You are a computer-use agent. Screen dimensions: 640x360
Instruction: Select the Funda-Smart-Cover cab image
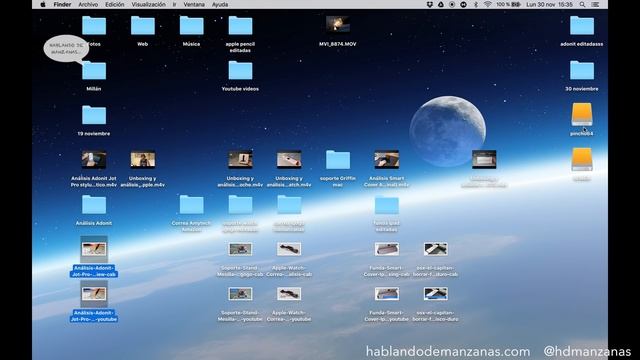point(387,249)
